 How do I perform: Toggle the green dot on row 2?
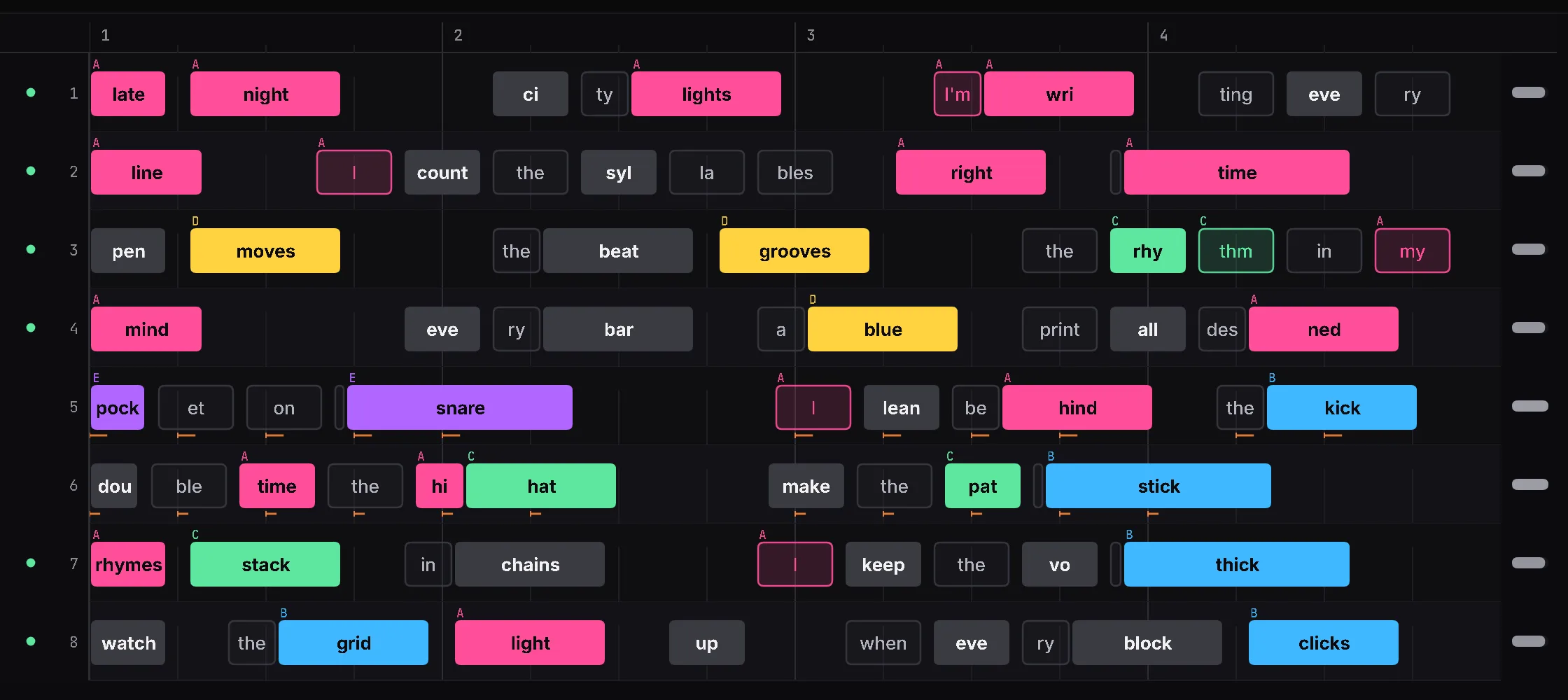point(31,171)
